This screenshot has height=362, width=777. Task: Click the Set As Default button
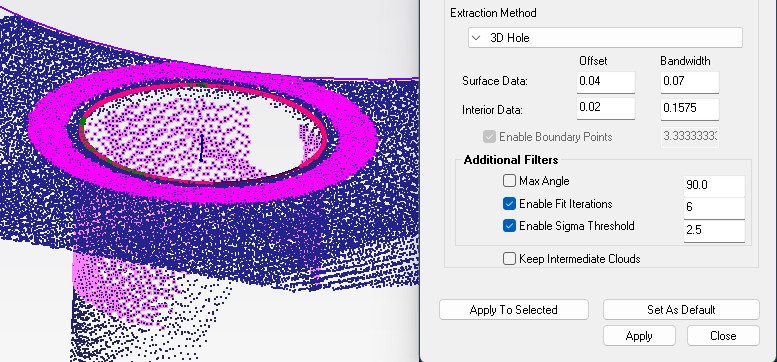[x=681, y=310]
